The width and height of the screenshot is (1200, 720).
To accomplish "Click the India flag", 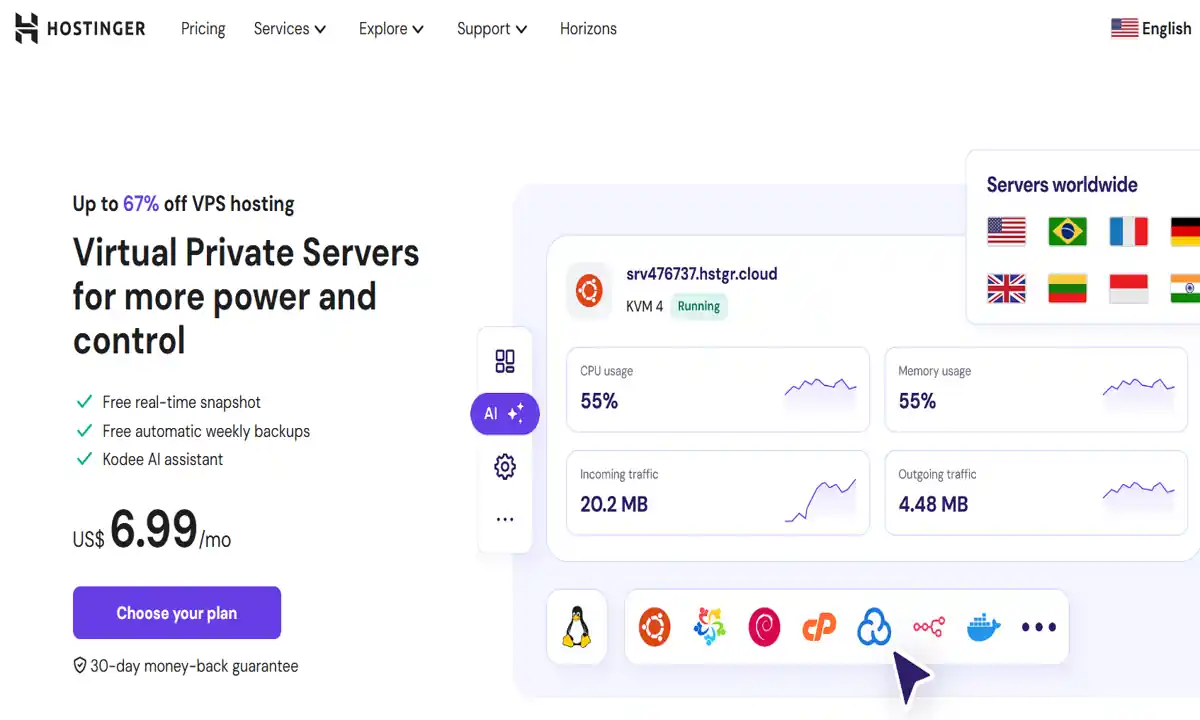I will (1185, 289).
